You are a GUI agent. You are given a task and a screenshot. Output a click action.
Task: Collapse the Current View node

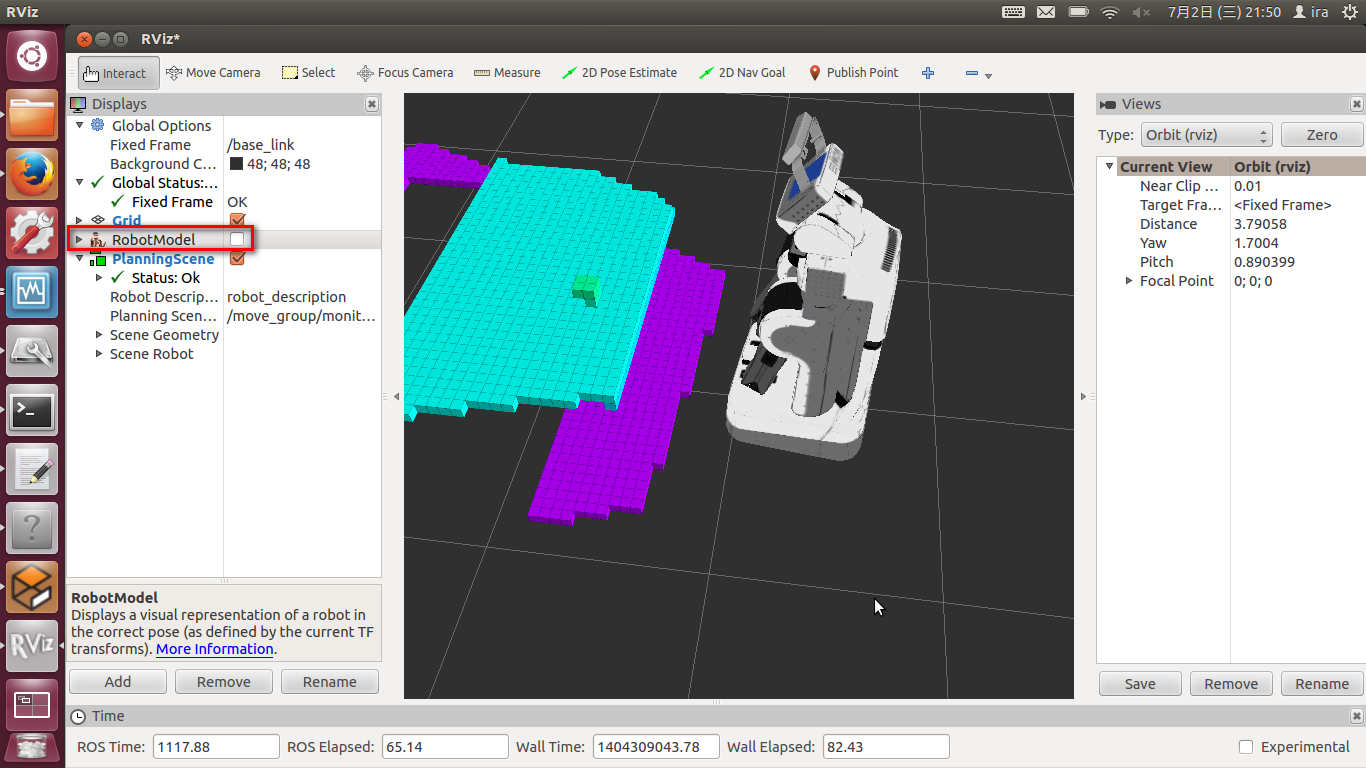click(x=1109, y=167)
